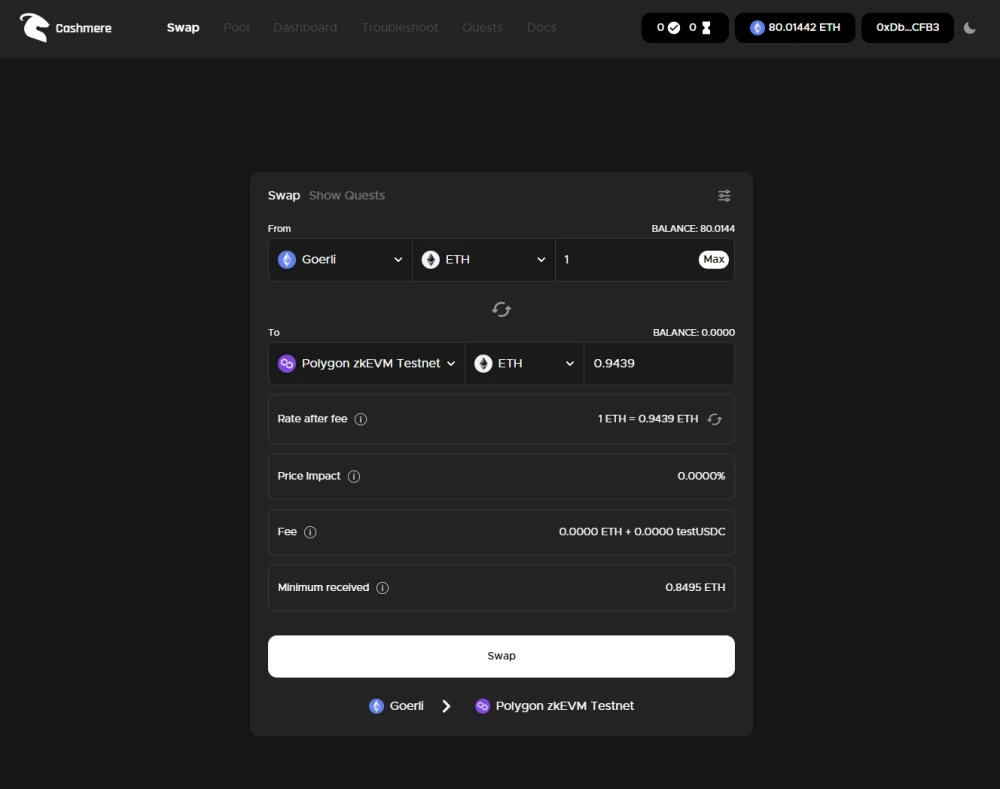1000x789 pixels.
Task: Refresh the rate after fee icon
Action: click(714, 419)
